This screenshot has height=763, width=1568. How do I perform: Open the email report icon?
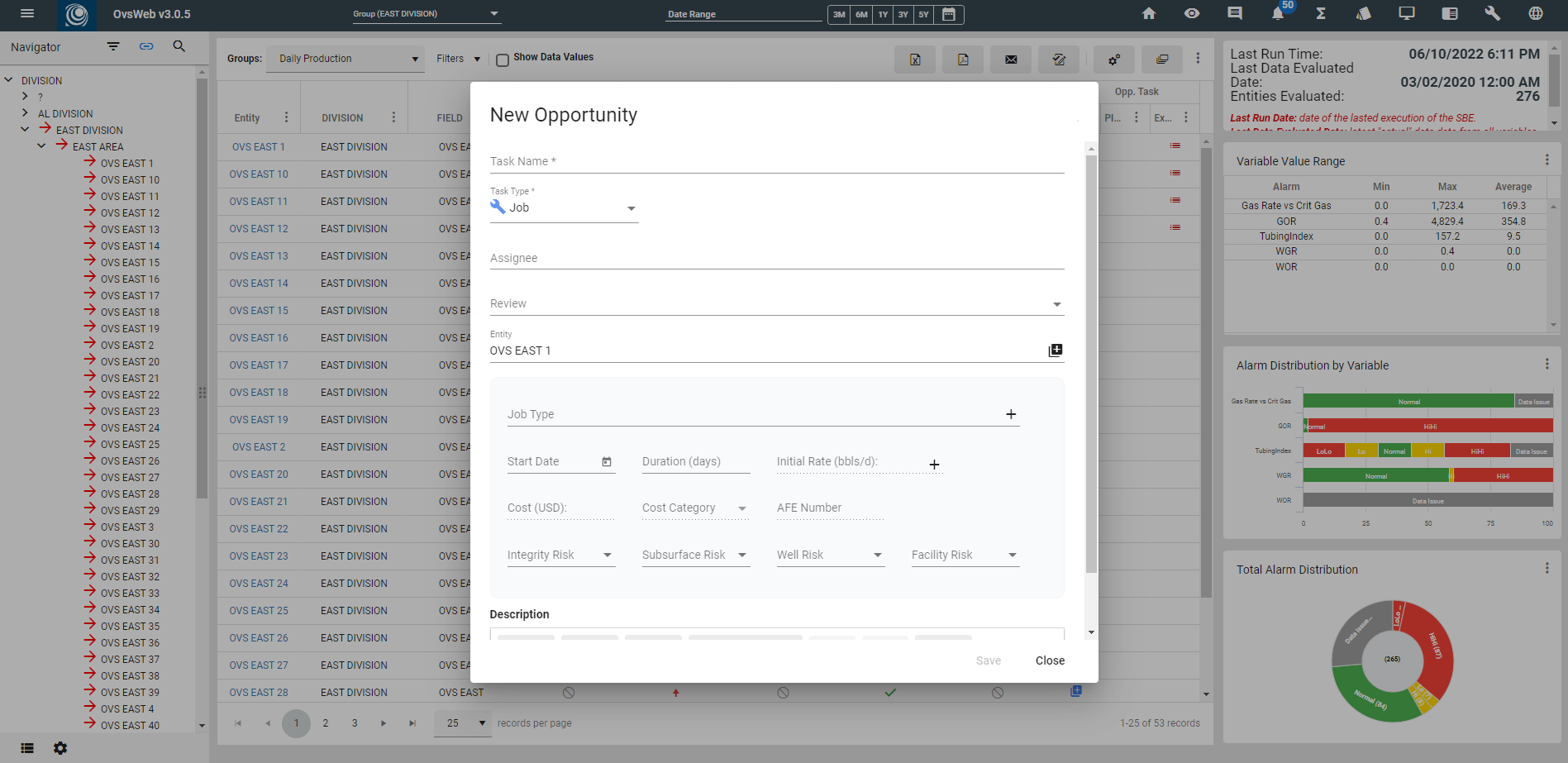coord(1010,59)
